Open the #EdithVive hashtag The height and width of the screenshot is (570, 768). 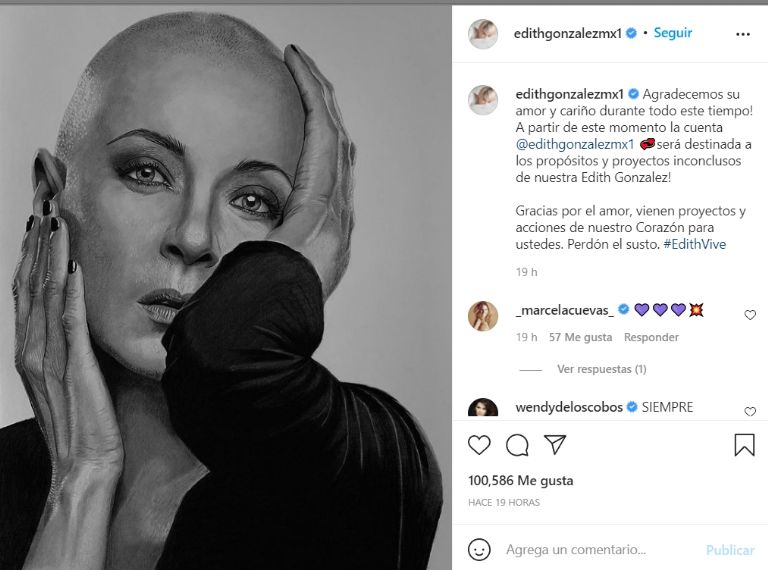coord(695,244)
